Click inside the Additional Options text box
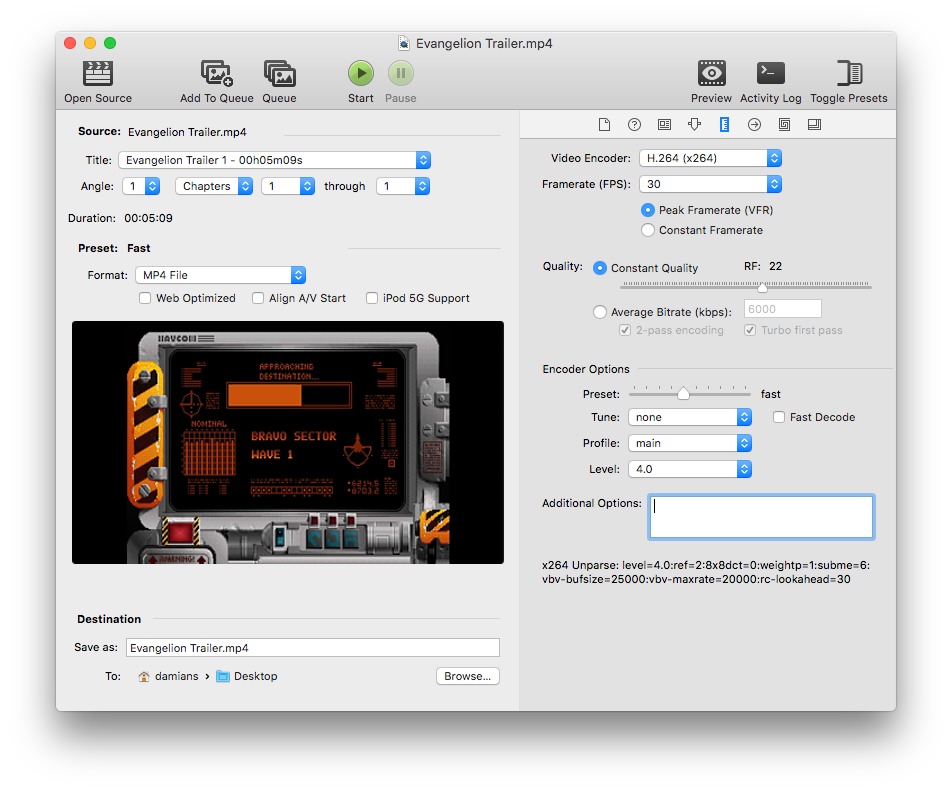The image size is (952, 791). (761, 517)
